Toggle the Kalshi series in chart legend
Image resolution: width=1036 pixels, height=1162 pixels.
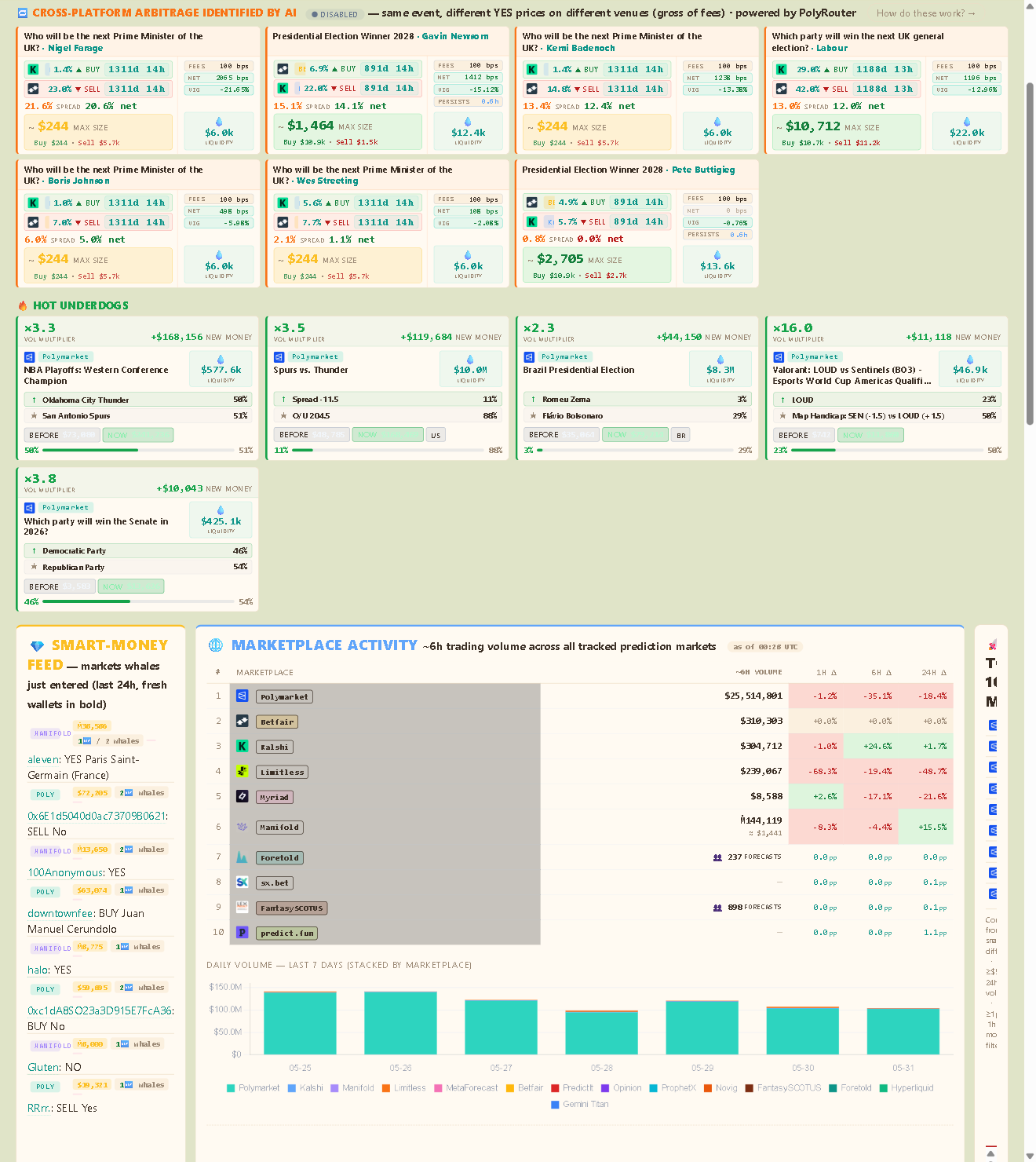pos(305,1088)
